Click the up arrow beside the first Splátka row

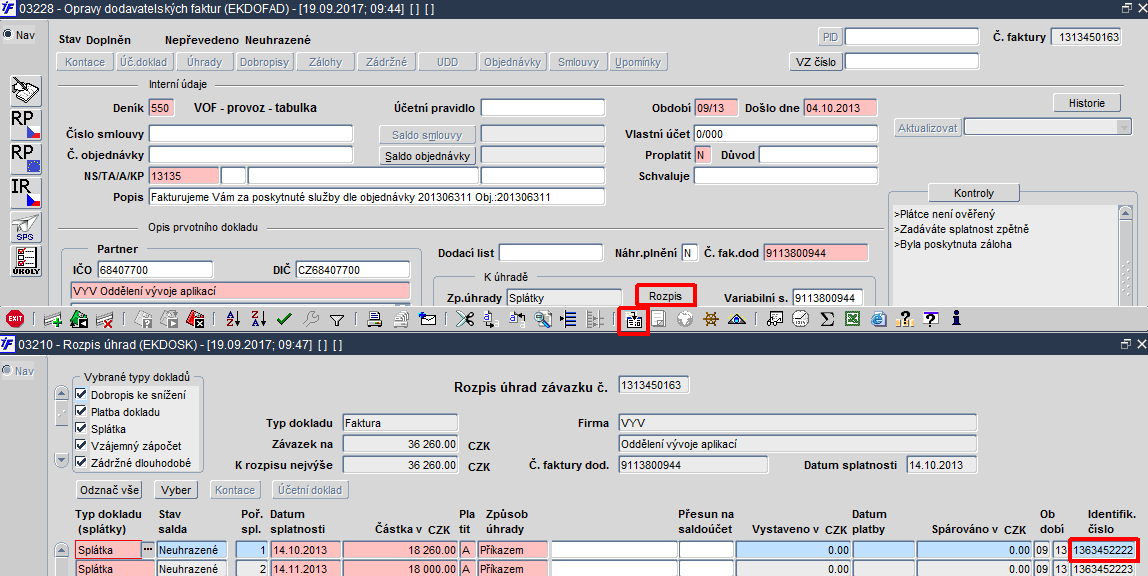[62, 550]
